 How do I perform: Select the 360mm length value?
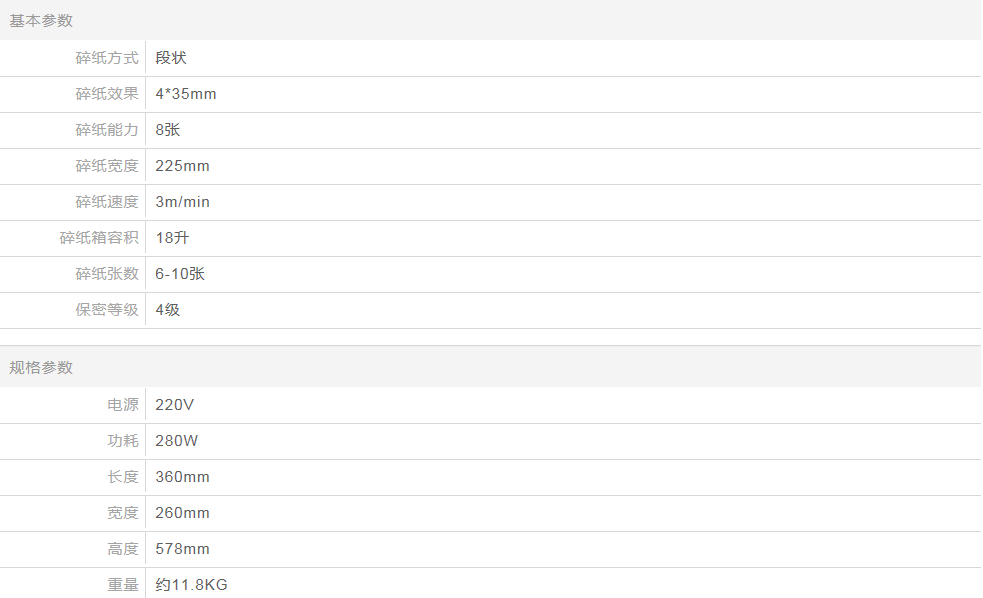[182, 477]
